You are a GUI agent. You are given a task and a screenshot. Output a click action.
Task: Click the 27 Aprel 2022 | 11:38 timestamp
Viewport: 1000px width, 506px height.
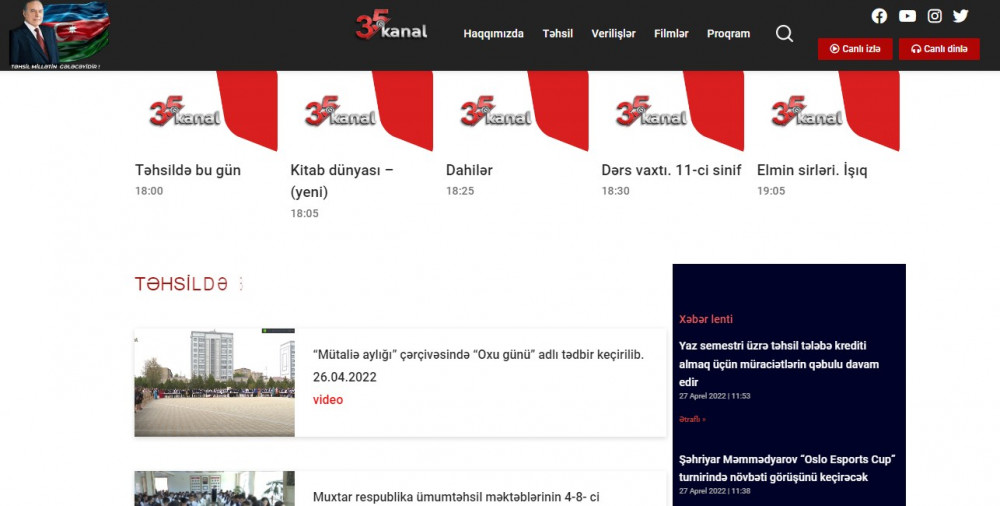pyautogui.click(x=714, y=491)
